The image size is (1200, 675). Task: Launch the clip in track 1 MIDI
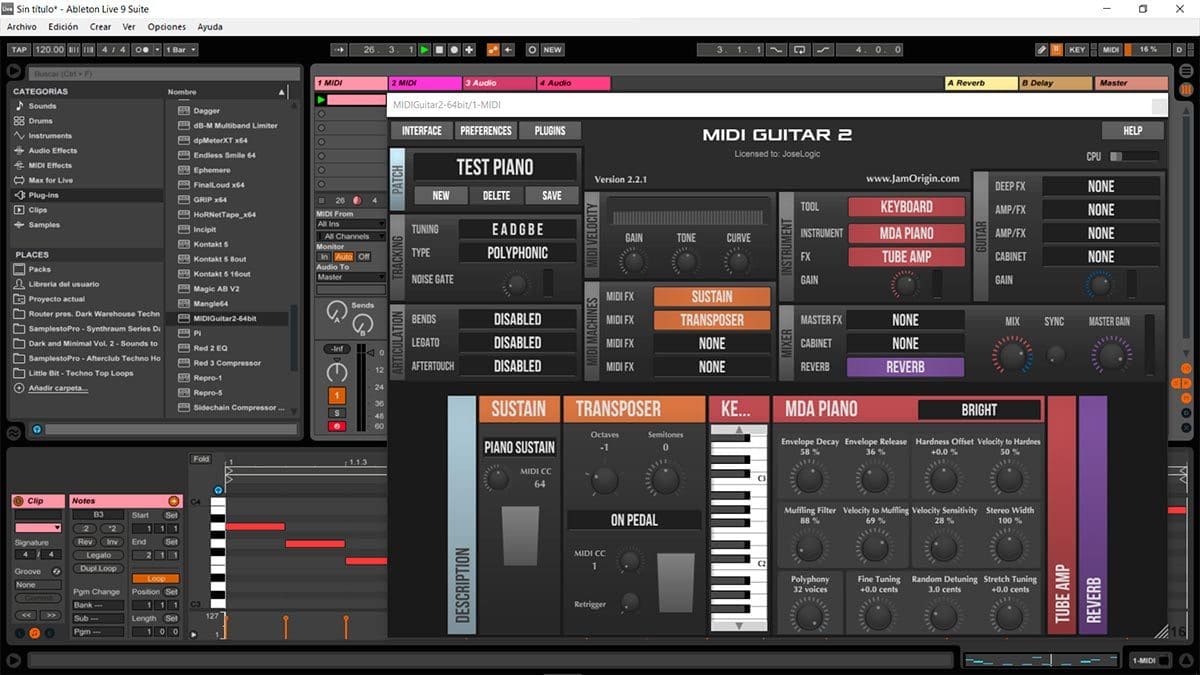321,100
